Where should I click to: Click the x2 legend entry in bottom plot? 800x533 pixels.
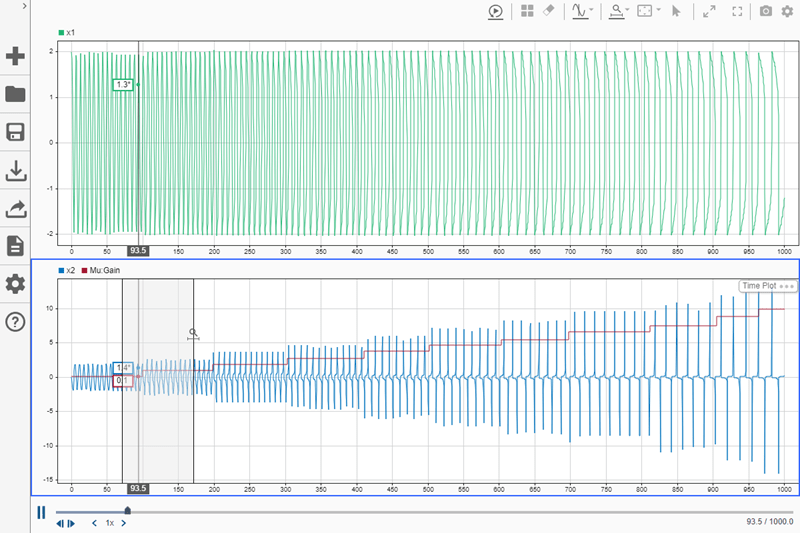67,270
